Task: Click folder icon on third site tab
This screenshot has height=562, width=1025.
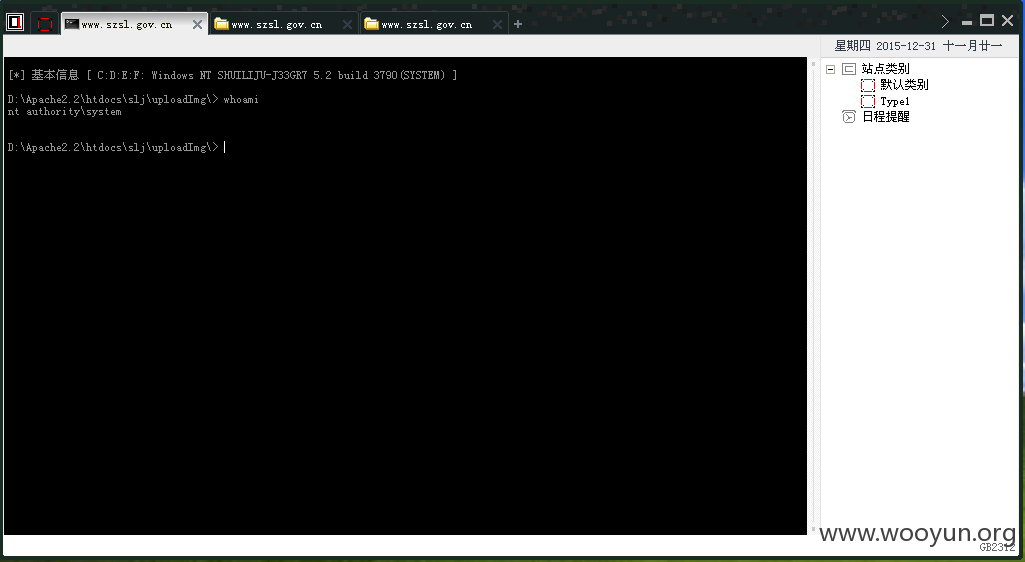Action: (x=371, y=24)
